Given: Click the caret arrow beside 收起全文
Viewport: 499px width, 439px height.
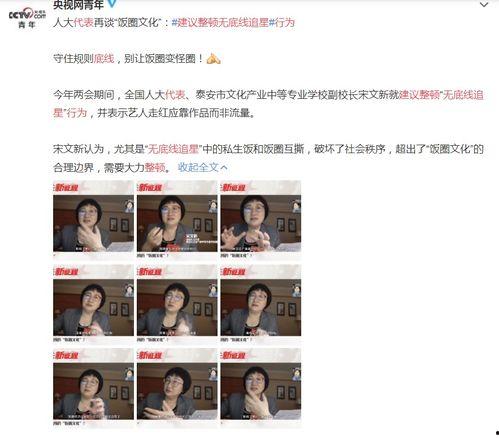Looking at the screenshot, I should click(x=224, y=167).
